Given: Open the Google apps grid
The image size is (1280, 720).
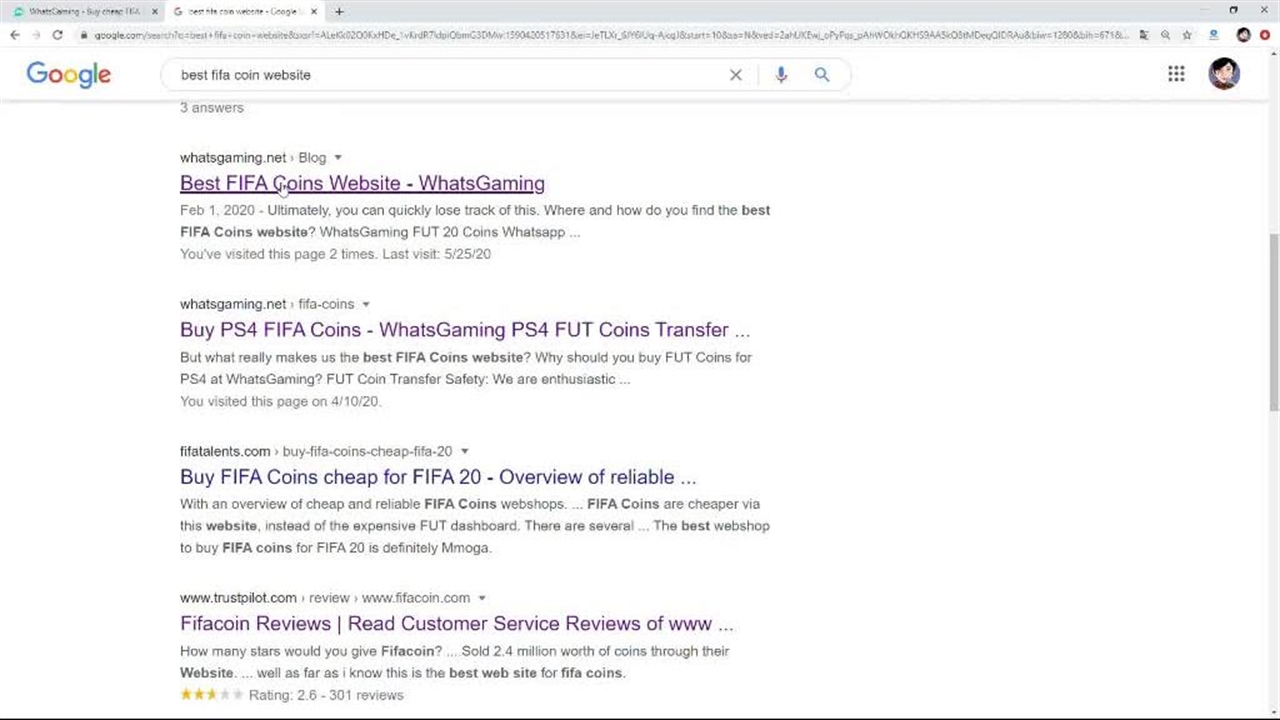Looking at the screenshot, I should click(1176, 74).
